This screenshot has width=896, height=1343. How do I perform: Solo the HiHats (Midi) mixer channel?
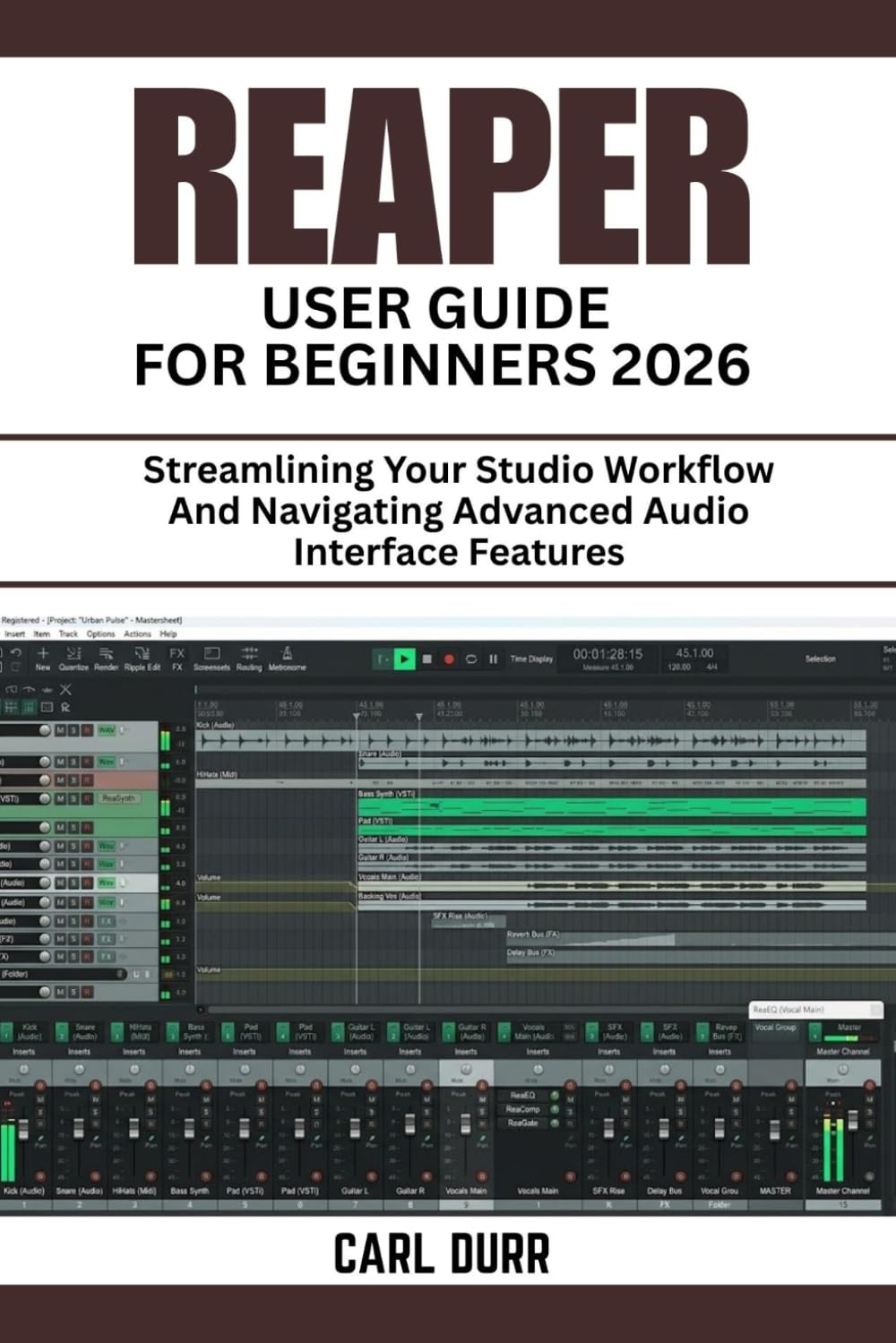pos(151,1112)
